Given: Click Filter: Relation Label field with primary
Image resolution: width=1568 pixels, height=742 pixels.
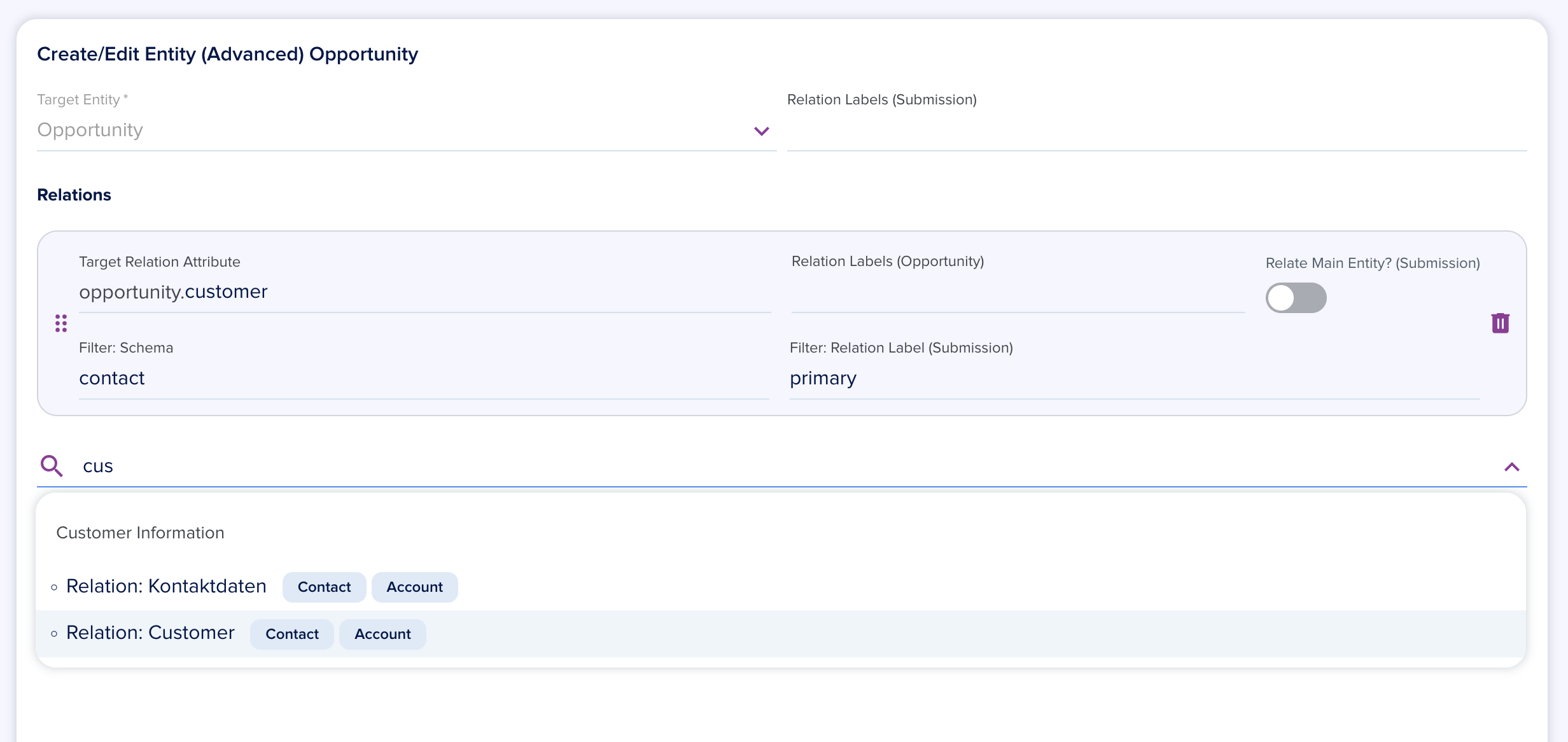Looking at the screenshot, I should (x=1134, y=379).
